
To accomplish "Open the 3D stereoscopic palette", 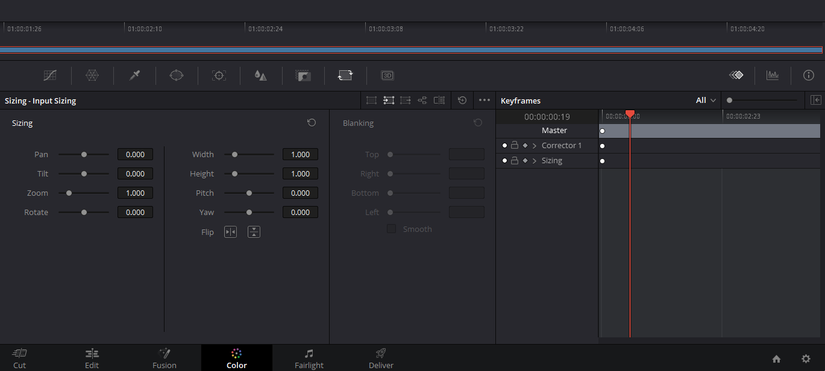I will 387,76.
